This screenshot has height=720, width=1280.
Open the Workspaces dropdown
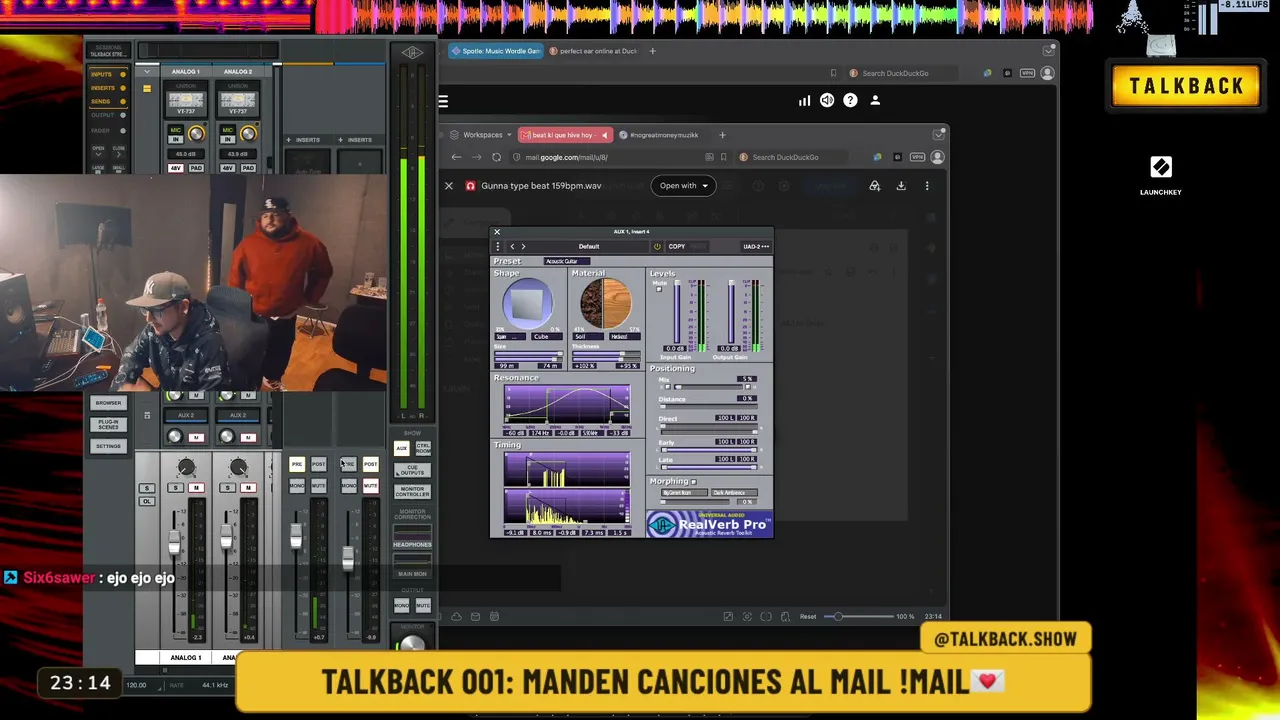tap(481, 135)
